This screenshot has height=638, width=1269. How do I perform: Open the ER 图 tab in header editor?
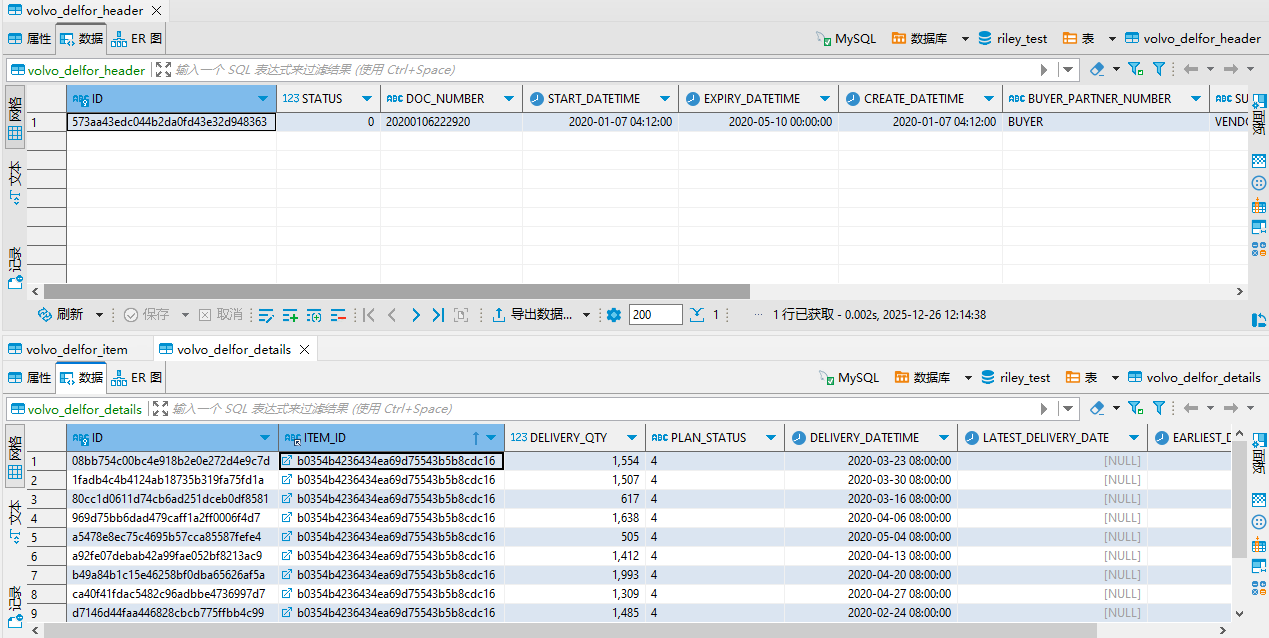click(138, 39)
